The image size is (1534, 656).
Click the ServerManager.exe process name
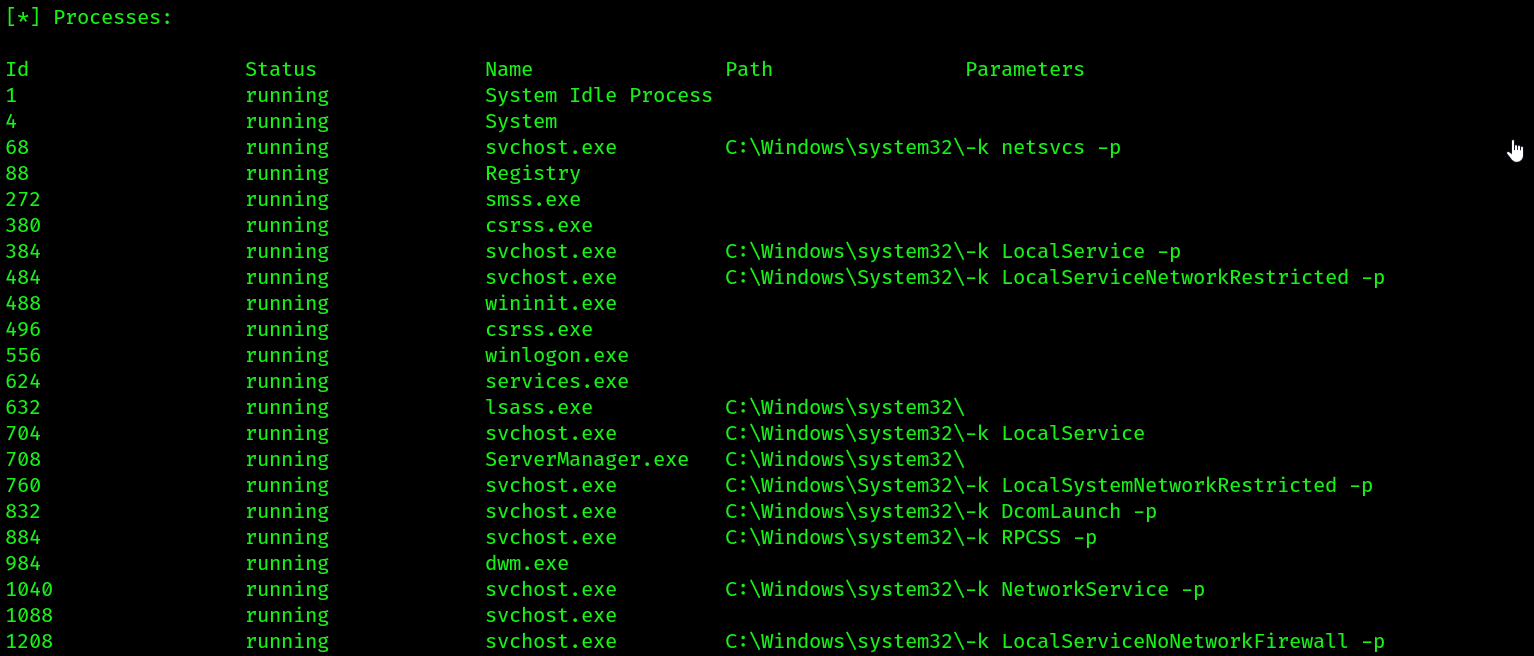pyautogui.click(x=587, y=459)
